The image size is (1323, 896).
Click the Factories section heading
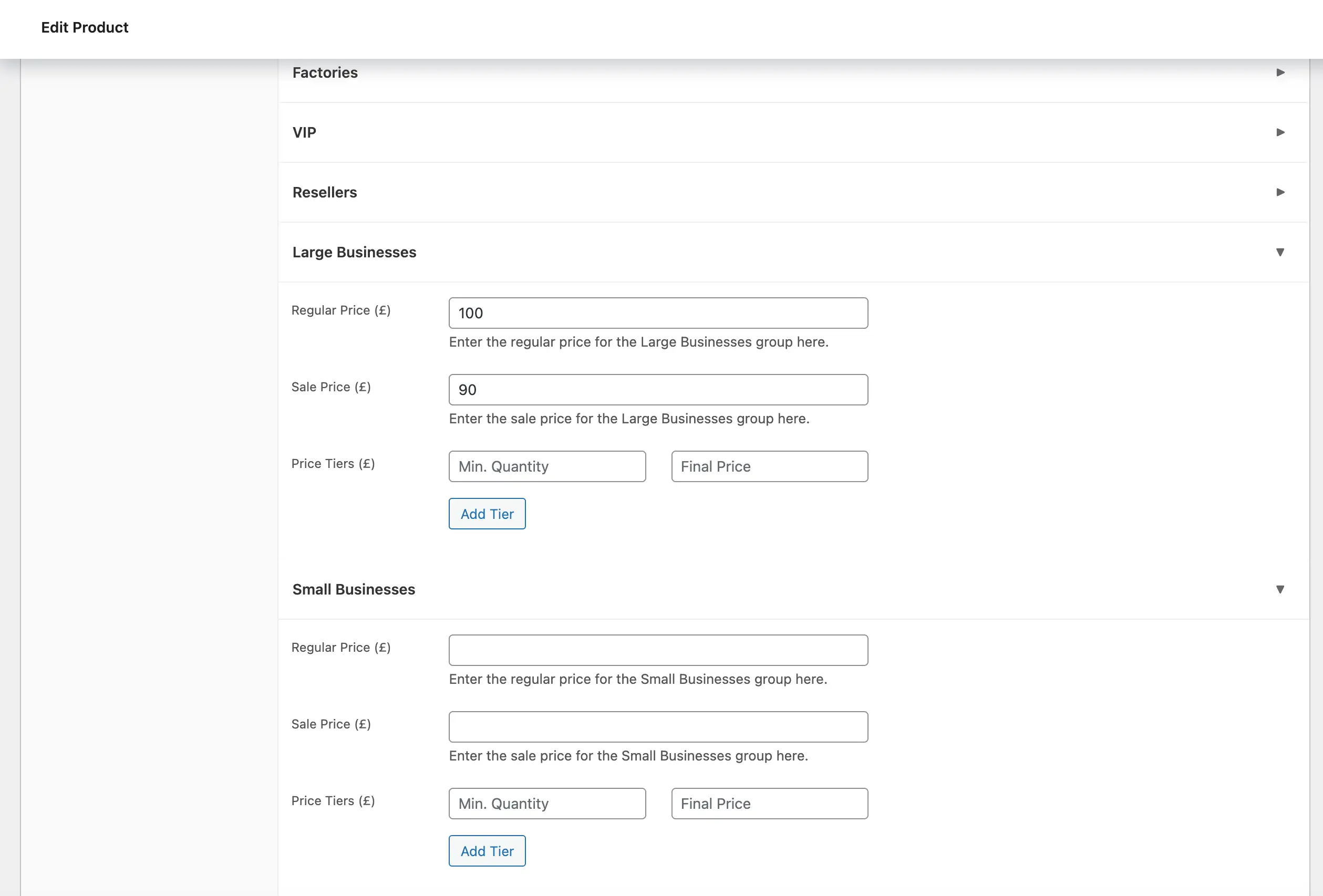(325, 73)
